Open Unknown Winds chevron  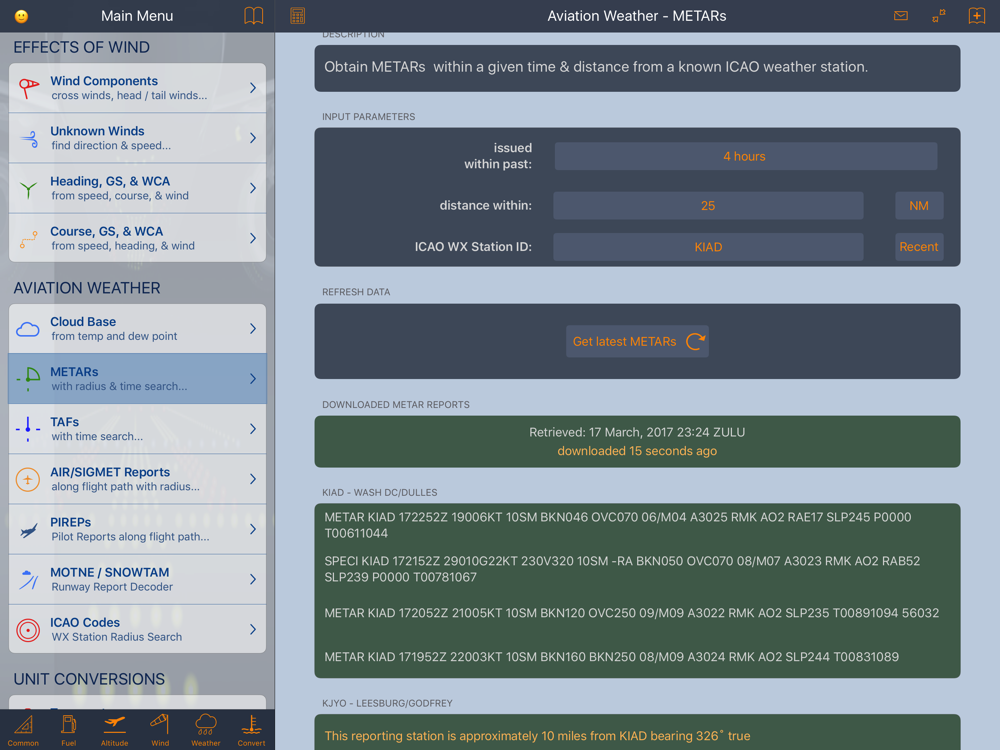(253, 138)
